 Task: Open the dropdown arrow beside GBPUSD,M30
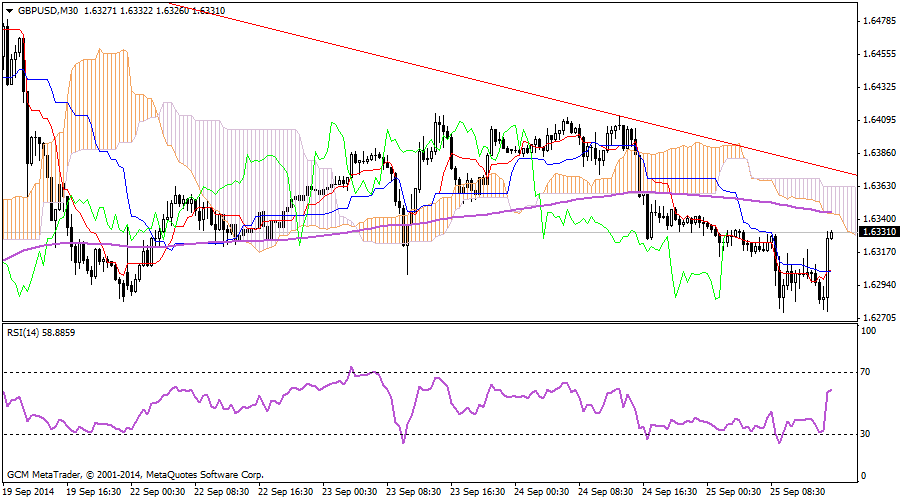[x=9, y=10]
